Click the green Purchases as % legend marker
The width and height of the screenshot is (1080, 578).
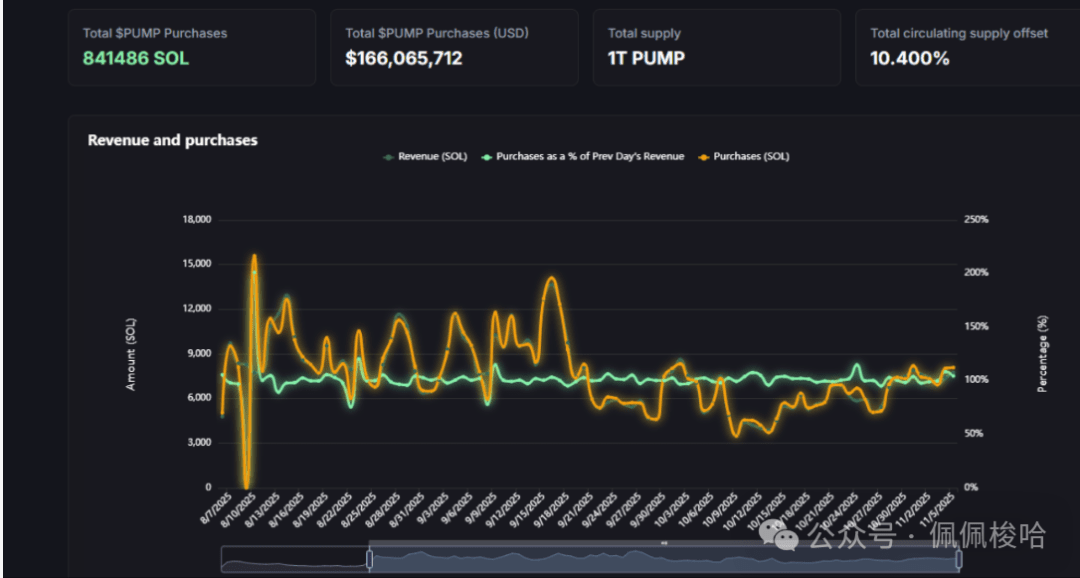[488, 157]
